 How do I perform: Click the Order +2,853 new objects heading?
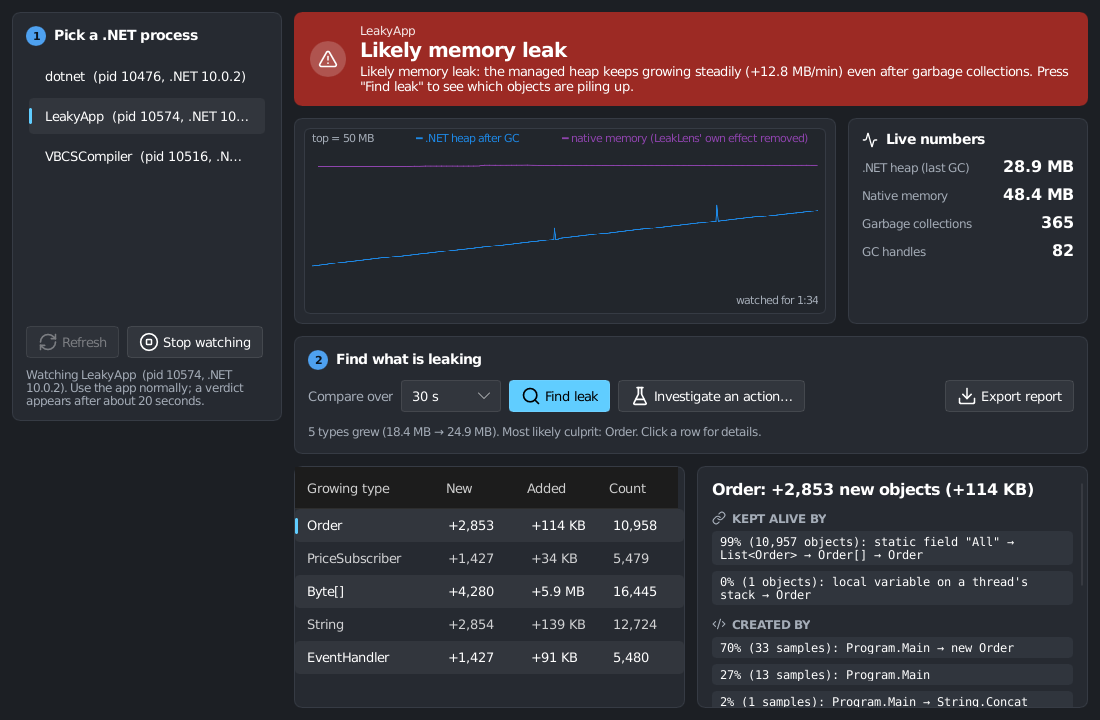tap(873, 489)
